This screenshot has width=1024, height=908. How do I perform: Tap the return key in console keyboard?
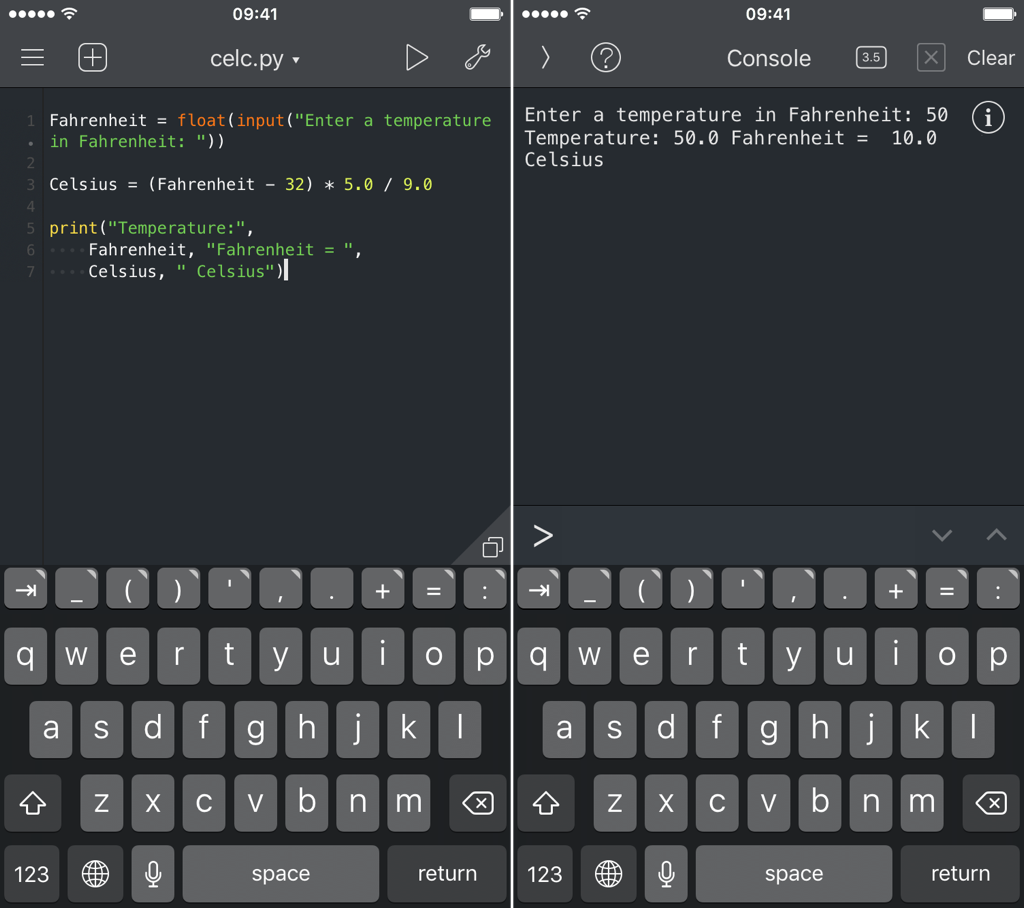click(960, 873)
